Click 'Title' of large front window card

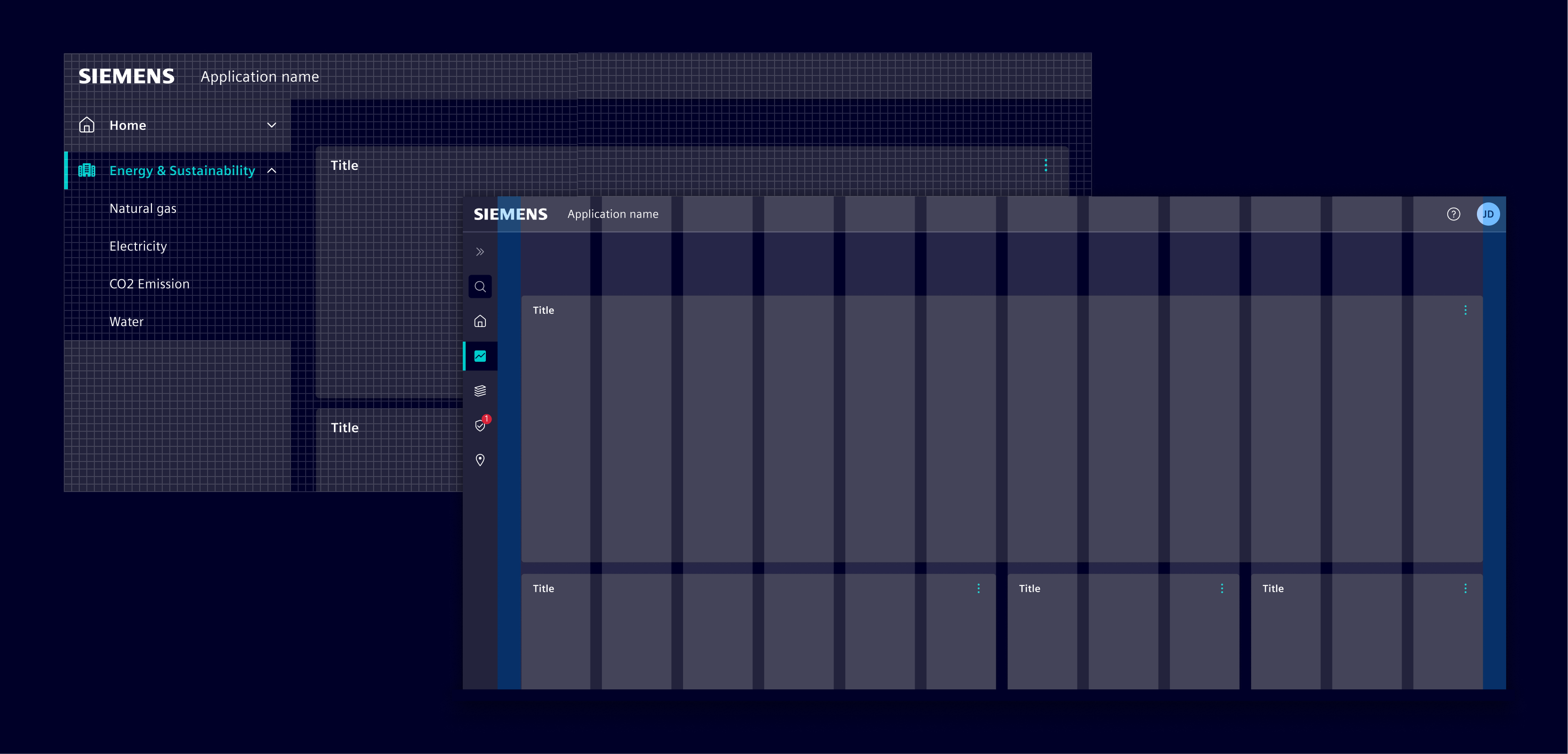(543, 310)
